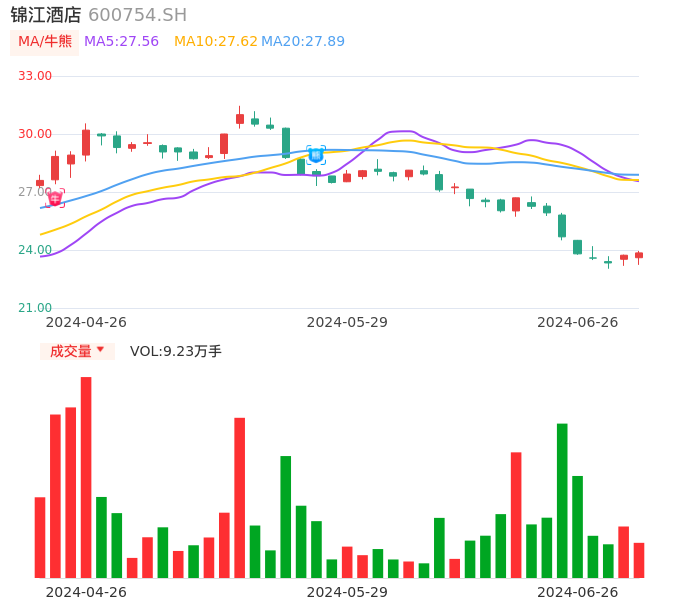This screenshot has height=606, width=686.
Task: Toggle the MA10 moving average legend
Action: pos(215,41)
